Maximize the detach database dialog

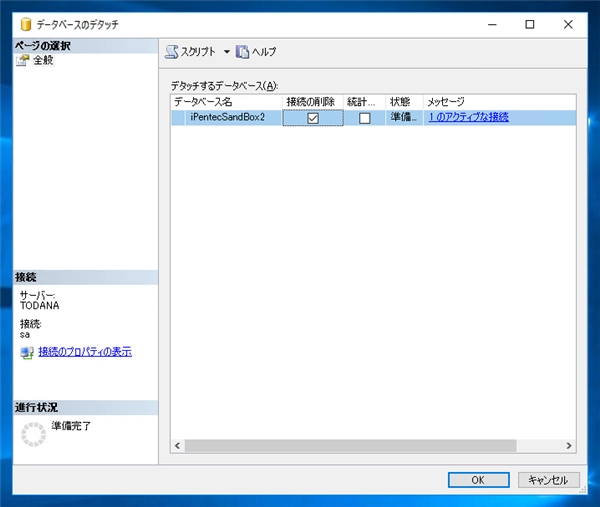click(x=530, y=24)
